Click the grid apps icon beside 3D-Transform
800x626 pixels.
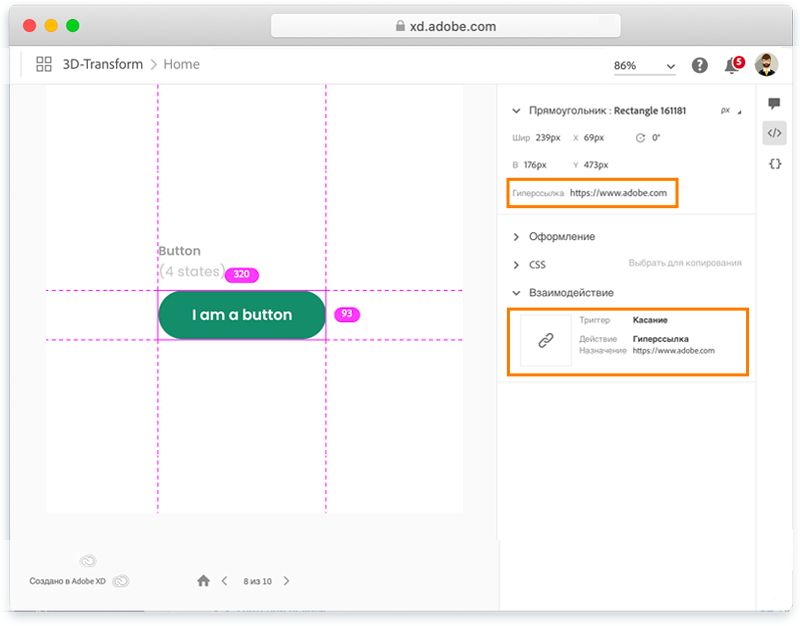[44, 64]
